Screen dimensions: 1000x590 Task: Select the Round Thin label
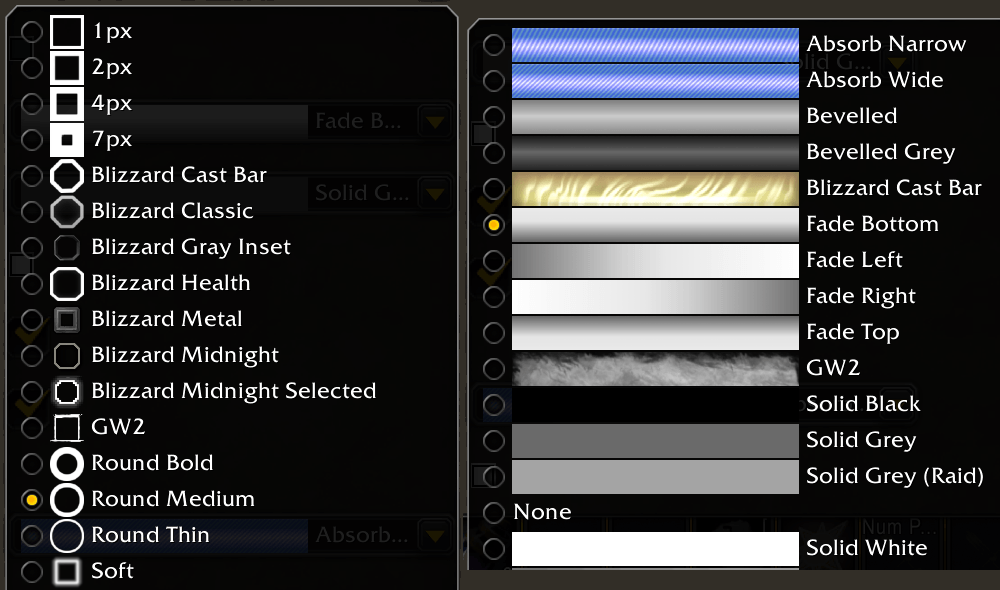(151, 535)
